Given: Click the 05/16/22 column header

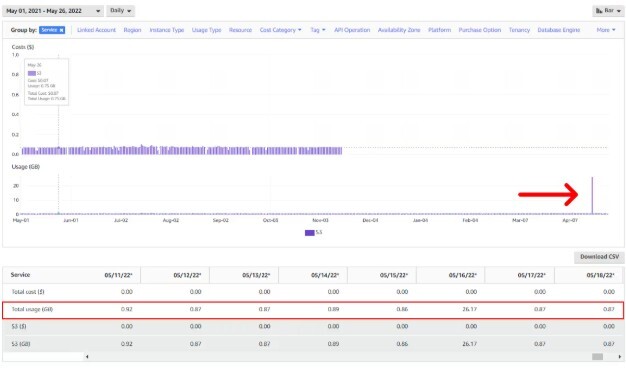Looking at the screenshot, I should click(463, 275).
